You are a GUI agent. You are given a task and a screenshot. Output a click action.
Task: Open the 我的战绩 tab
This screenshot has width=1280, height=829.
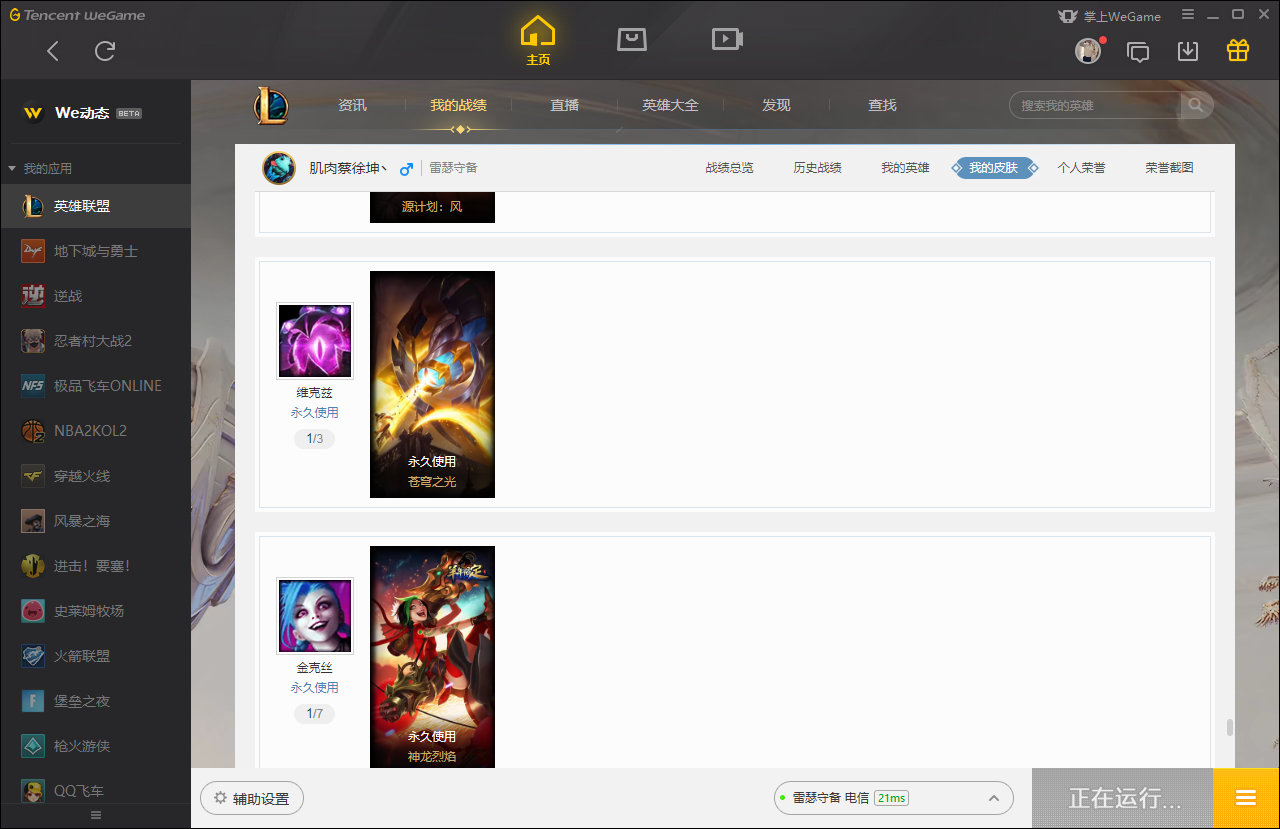pos(459,105)
